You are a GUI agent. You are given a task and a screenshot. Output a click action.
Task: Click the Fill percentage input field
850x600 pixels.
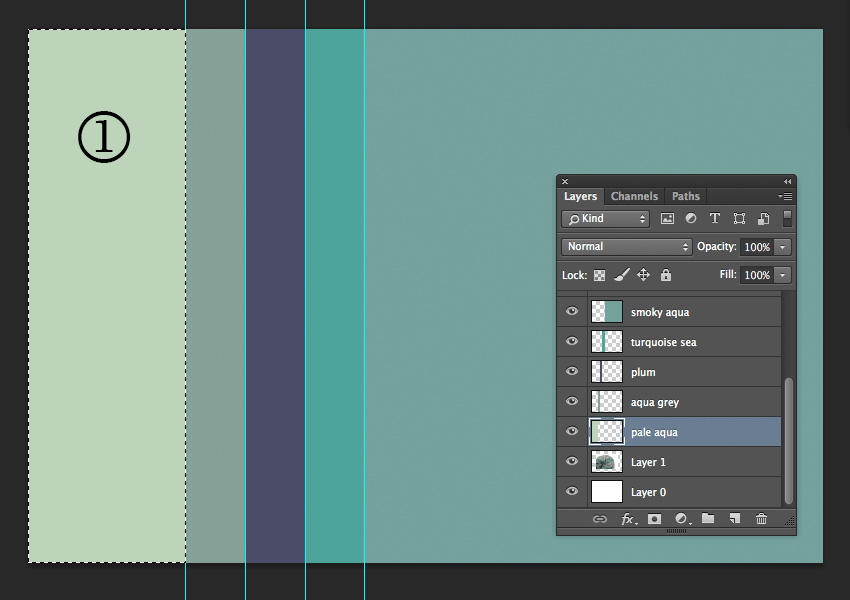[x=757, y=275]
